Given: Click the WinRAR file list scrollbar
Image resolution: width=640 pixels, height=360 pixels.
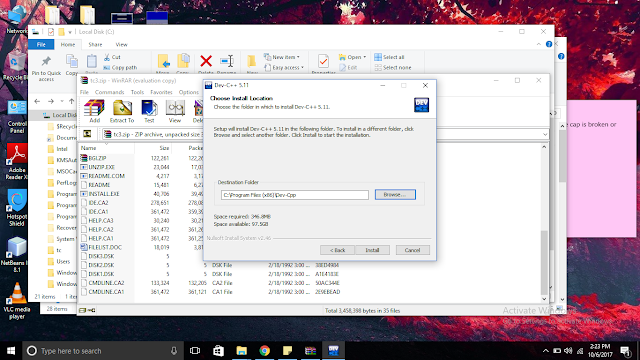Looking at the screenshot, I should coord(544,221).
